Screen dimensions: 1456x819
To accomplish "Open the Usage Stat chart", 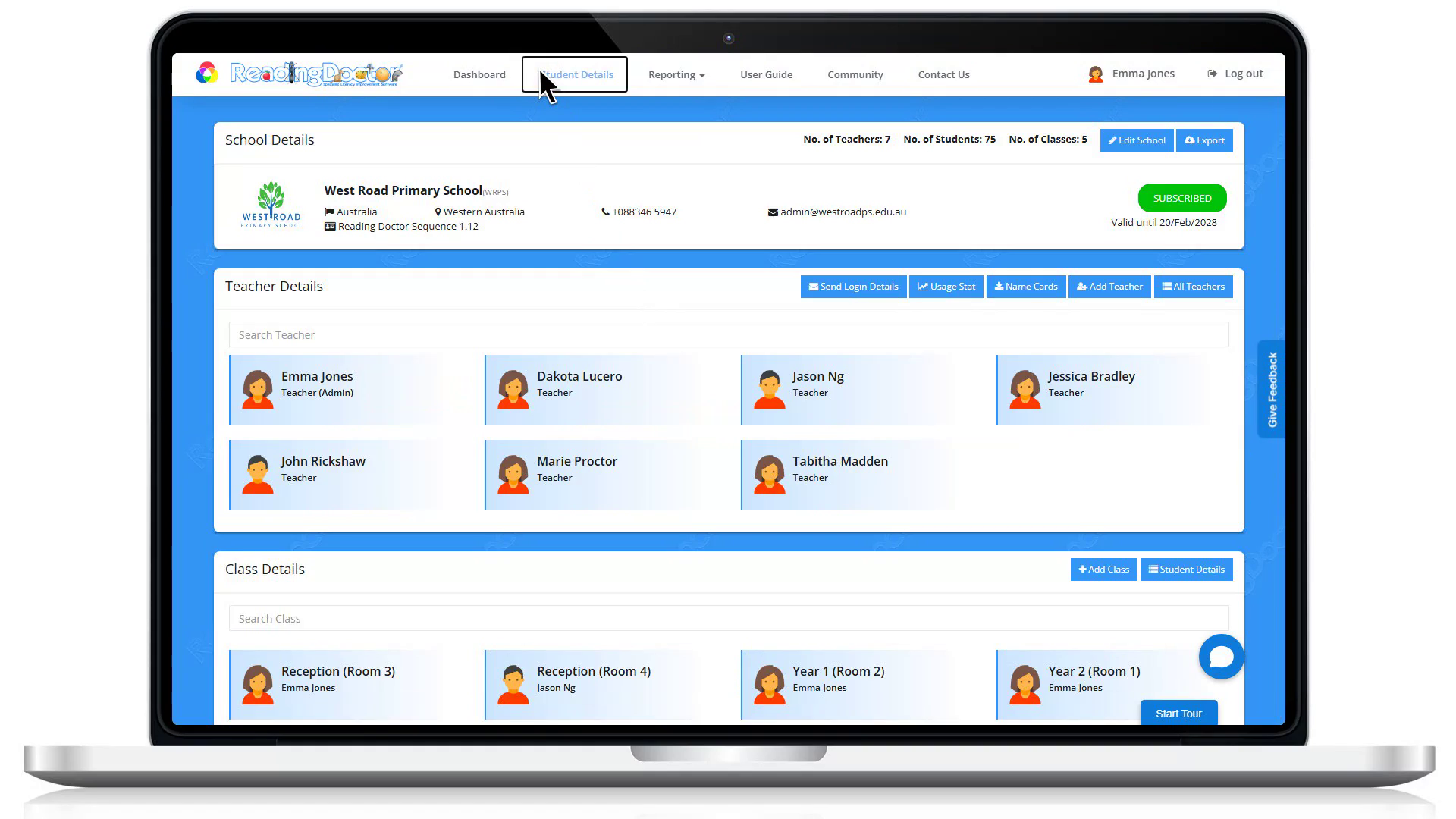I will tap(946, 287).
